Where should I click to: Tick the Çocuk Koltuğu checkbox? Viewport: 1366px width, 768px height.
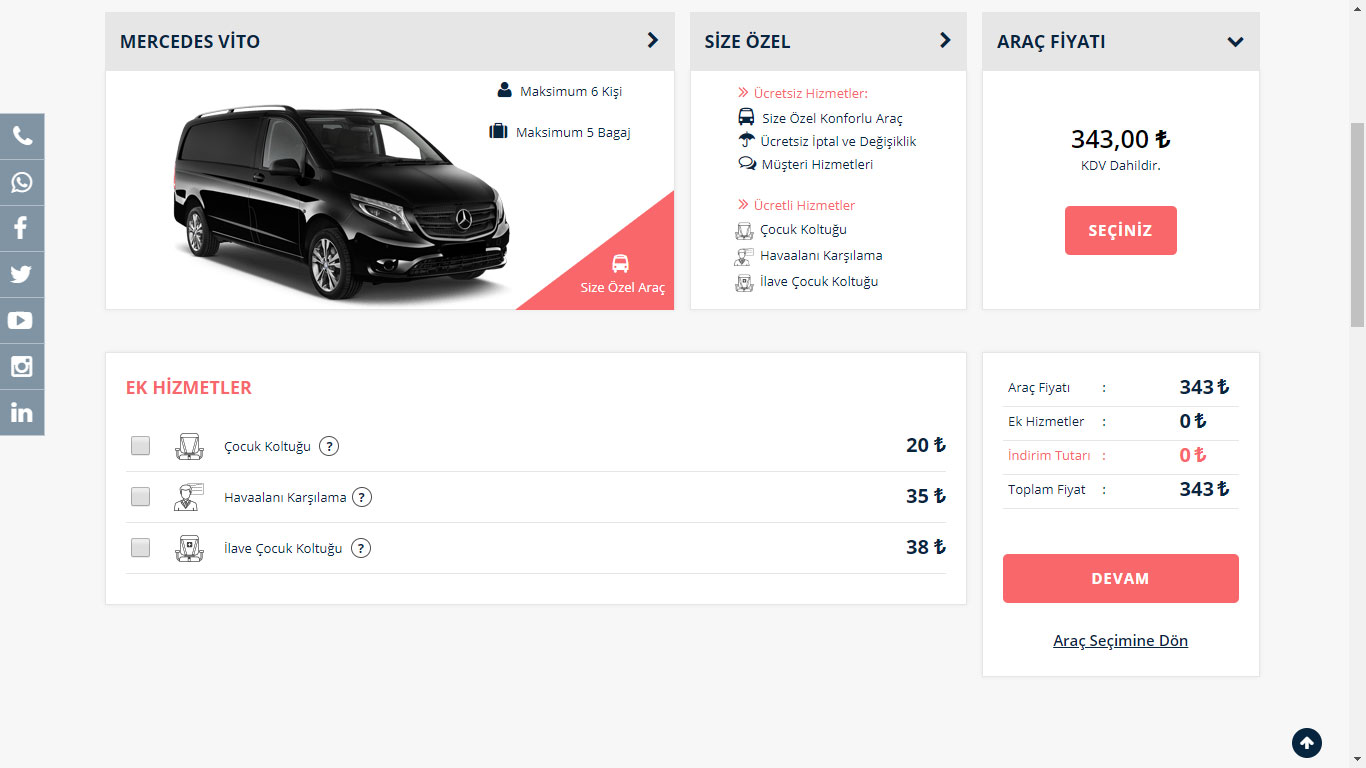click(x=140, y=446)
